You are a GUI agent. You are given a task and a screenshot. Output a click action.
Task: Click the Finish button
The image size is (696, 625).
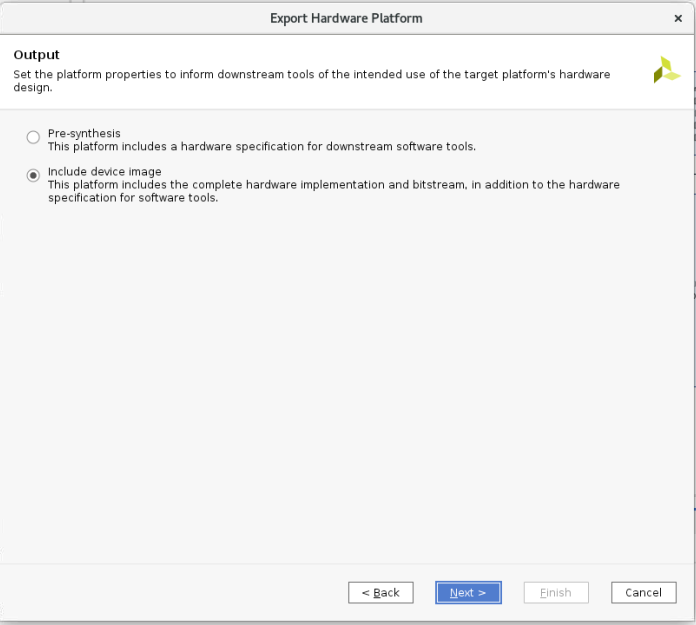point(556,593)
